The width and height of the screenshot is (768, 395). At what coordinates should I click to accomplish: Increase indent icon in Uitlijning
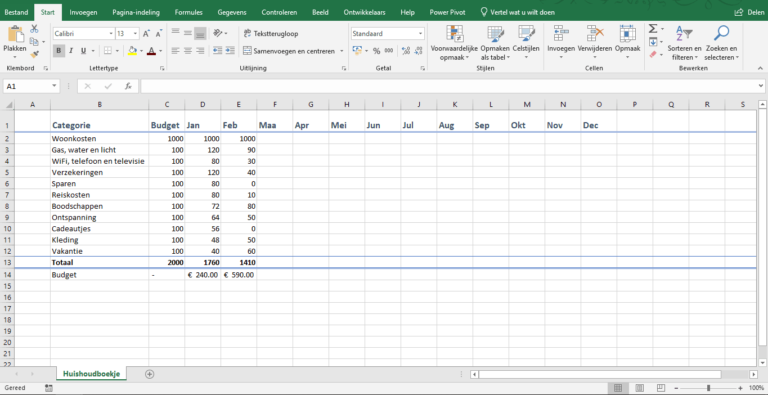[230, 50]
